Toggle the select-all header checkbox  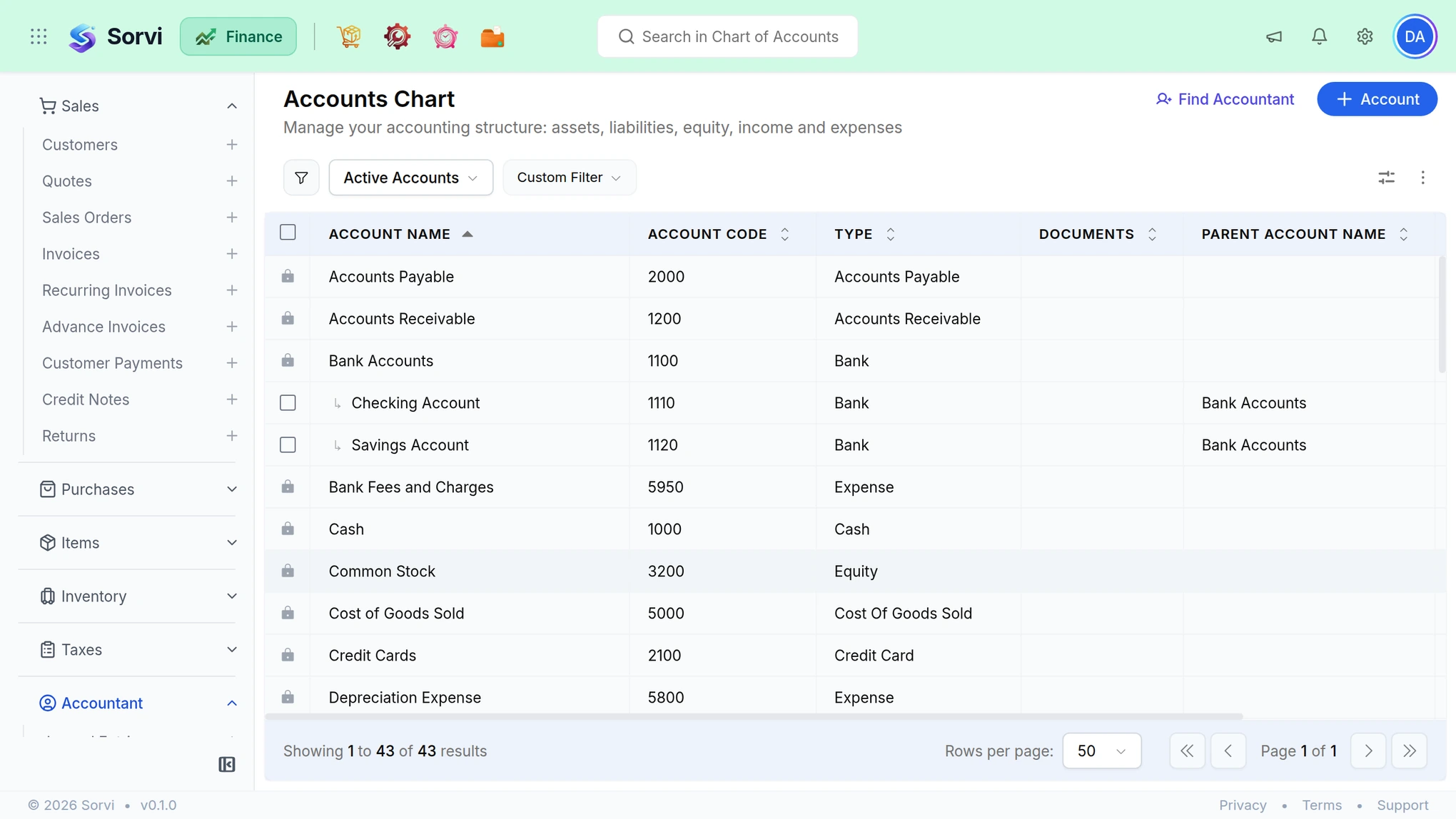[288, 233]
